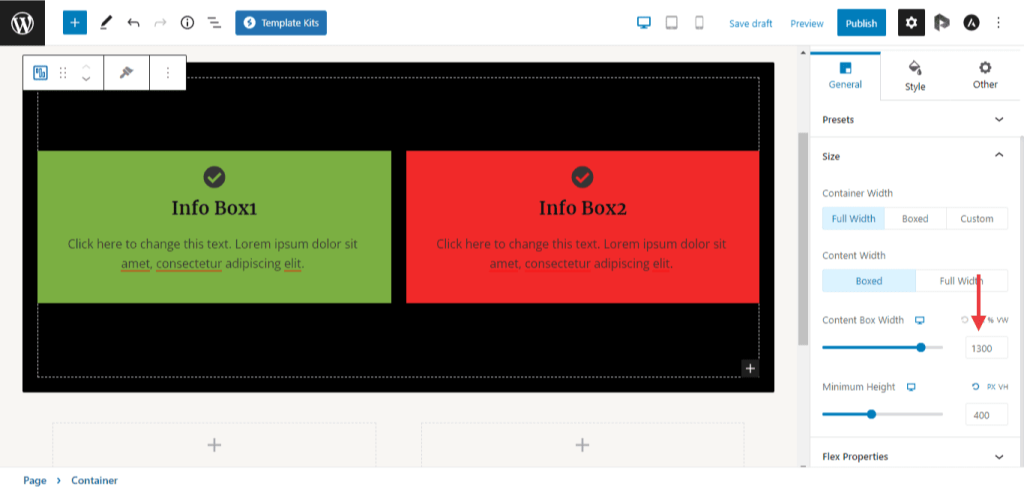Open the Other tab
This screenshot has height=493, width=1024.
point(985,76)
